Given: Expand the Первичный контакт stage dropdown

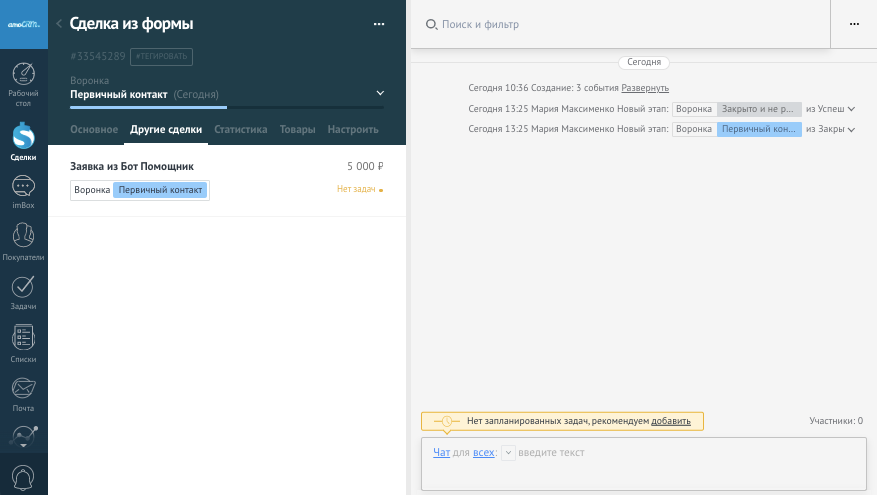Looking at the screenshot, I should tap(379, 93).
